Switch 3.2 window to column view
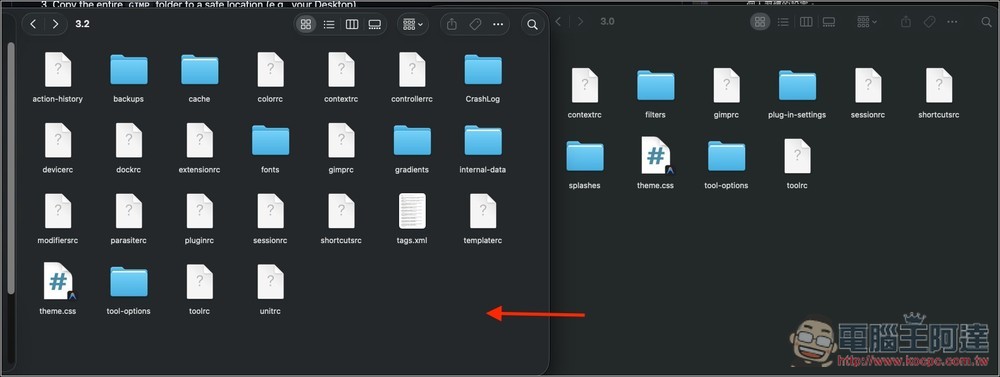The image size is (1000, 377). click(351, 24)
